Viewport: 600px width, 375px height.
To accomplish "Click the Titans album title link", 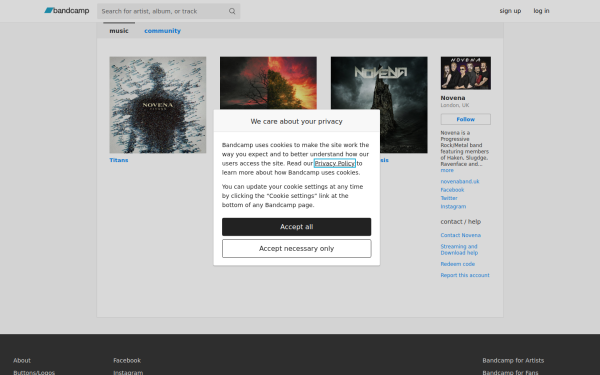I will pos(119,160).
